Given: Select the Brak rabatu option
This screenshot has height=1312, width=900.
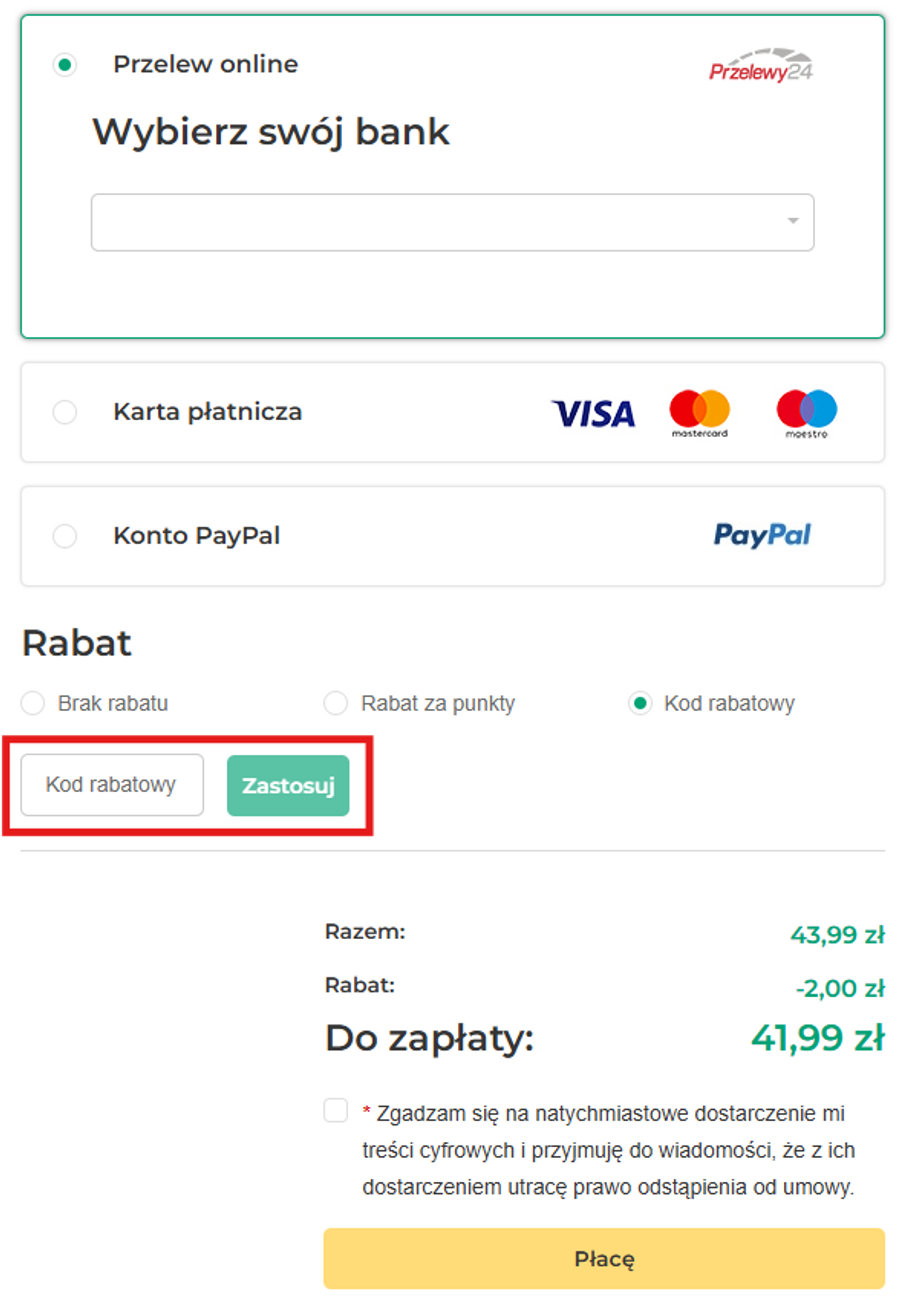Looking at the screenshot, I should coord(33,703).
